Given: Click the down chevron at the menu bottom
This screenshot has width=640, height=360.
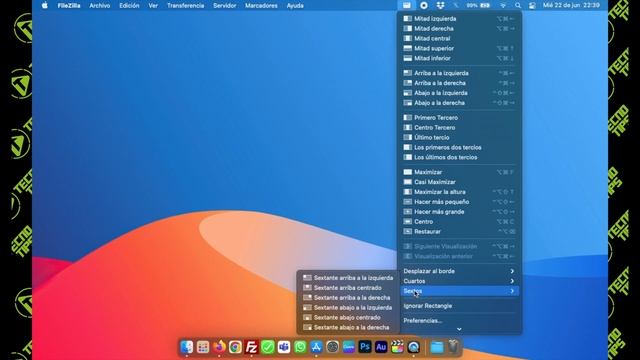Looking at the screenshot, I should 459,329.
